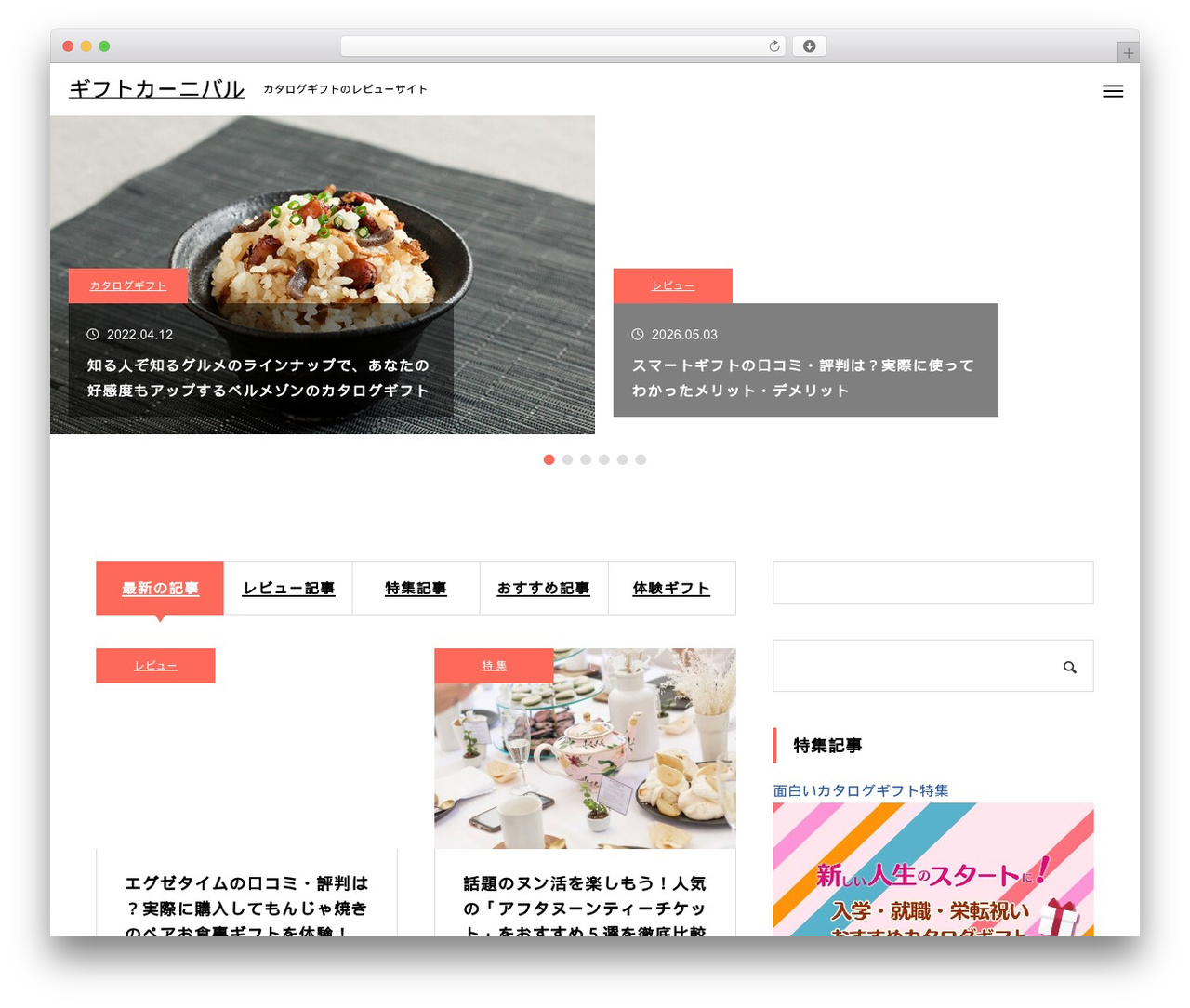Click the 2022.04.12 date on slide
The image size is (1190, 1008).
point(139,335)
